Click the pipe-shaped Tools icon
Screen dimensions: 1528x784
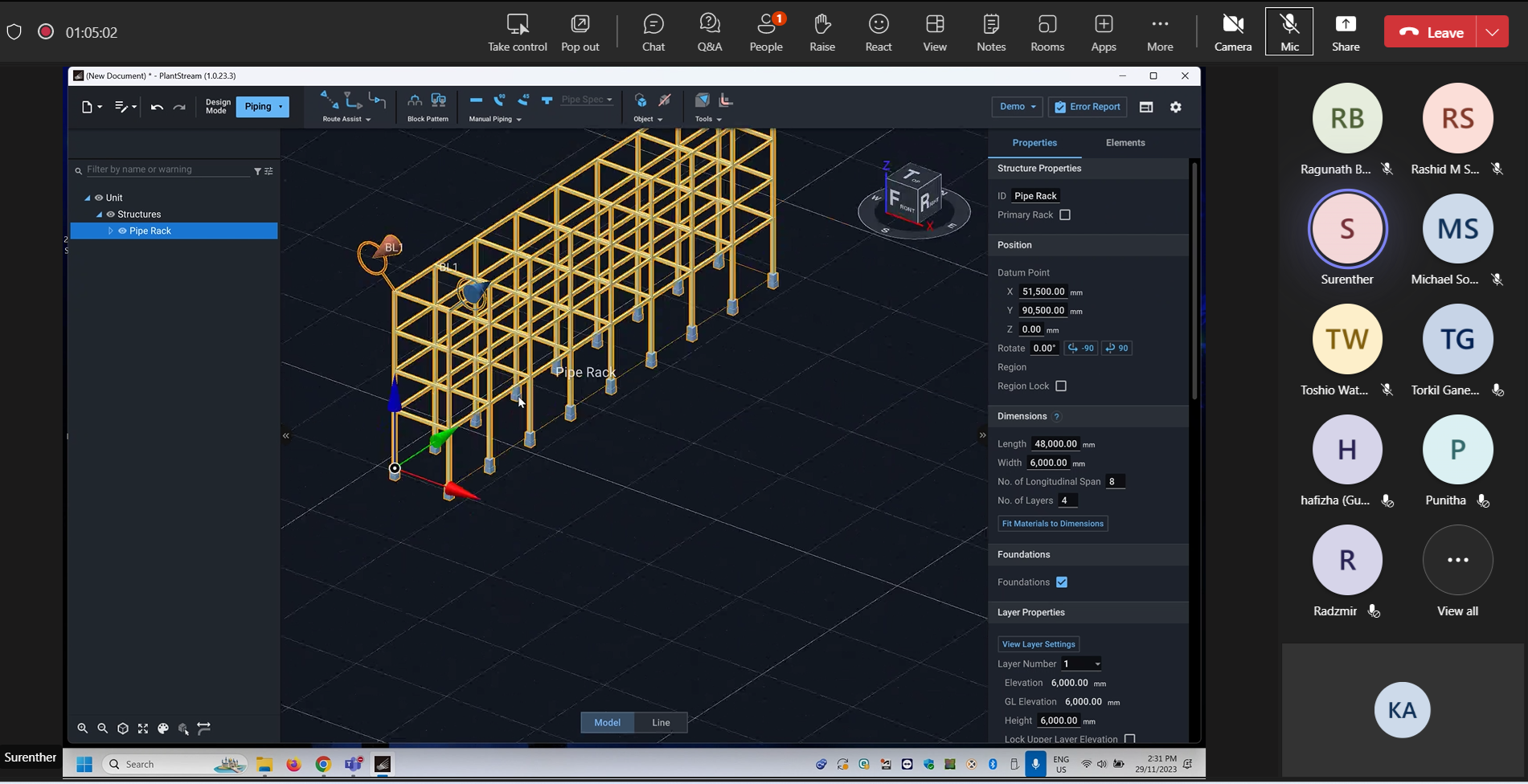coord(726,100)
